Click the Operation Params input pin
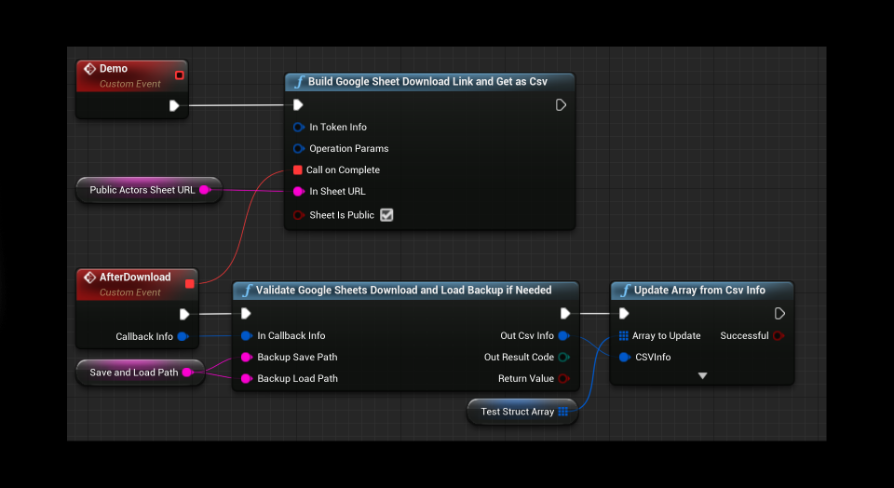894x488 pixels. pyautogui.click(x=298, y=148)
